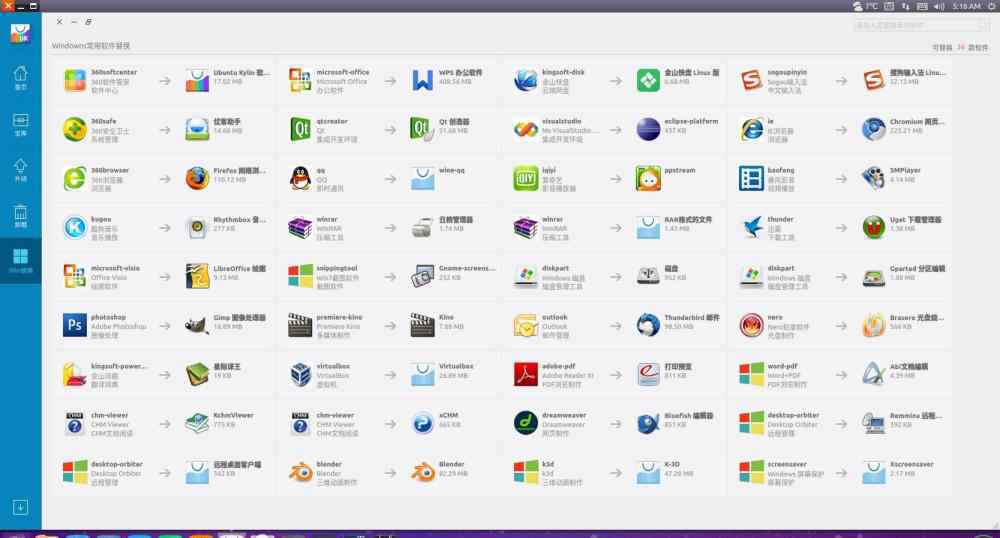The width and height of the screenshot is (1000, 538).
Task: Click the baofeng player icon
Action: click(x=751, y=178)
